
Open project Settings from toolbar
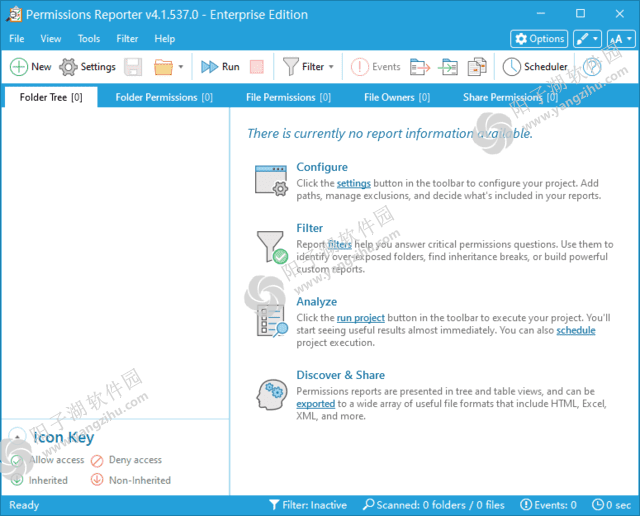click(87, 67)
